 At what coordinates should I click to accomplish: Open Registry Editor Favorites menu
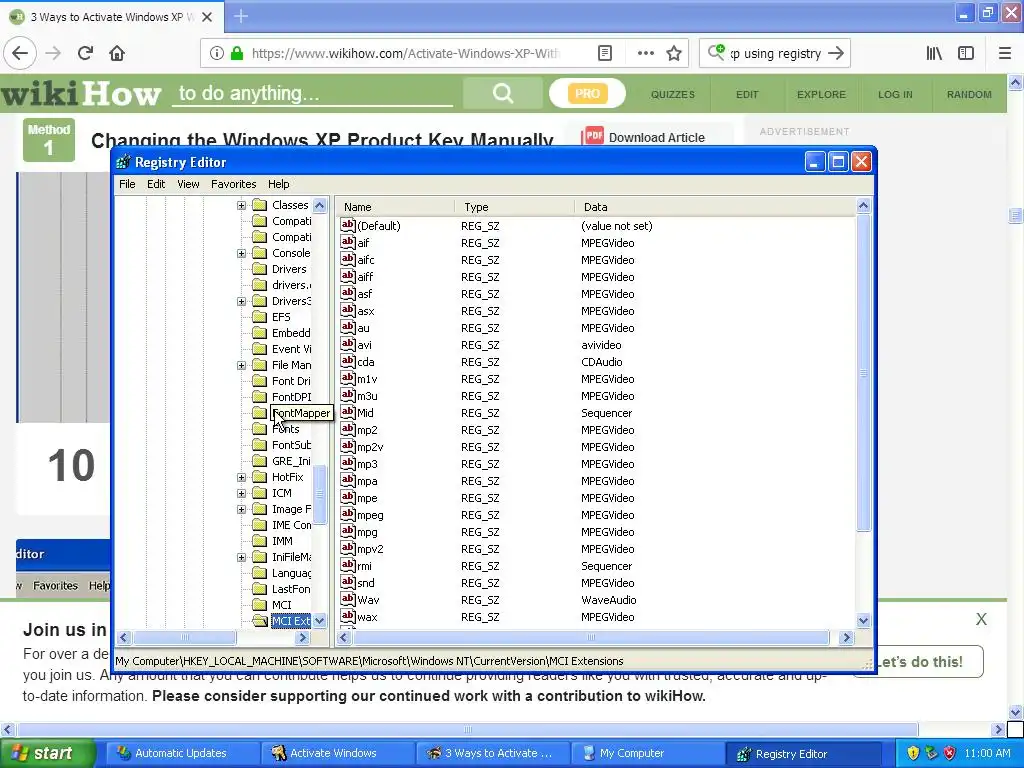pos(233,184)
